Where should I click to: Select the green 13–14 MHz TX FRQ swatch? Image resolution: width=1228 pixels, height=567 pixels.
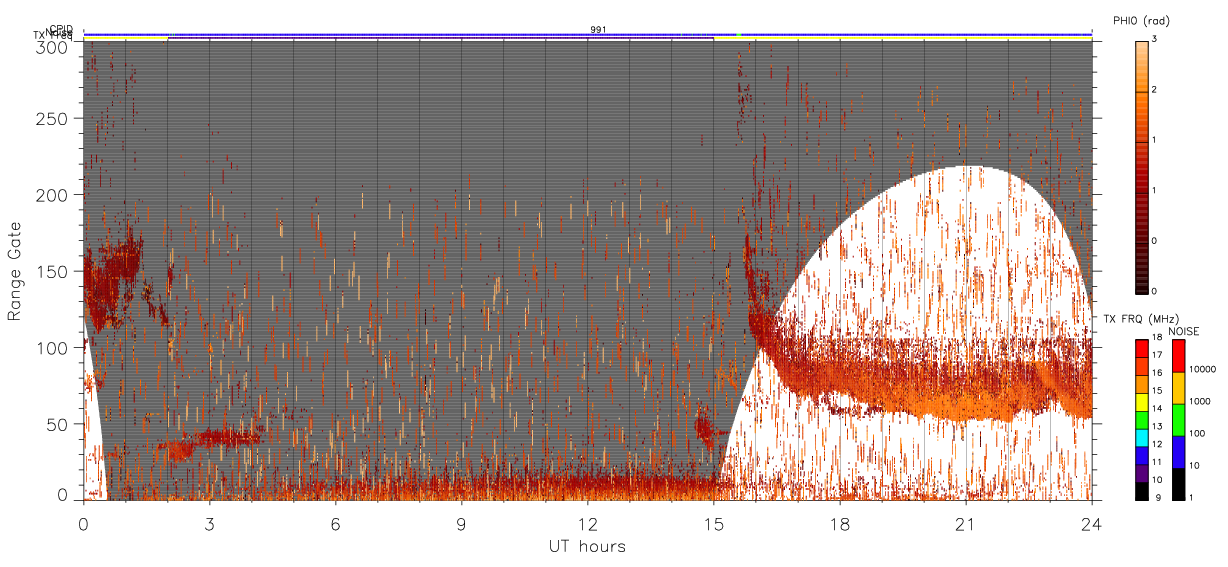pyautogui.click(x=1141, y=419)
